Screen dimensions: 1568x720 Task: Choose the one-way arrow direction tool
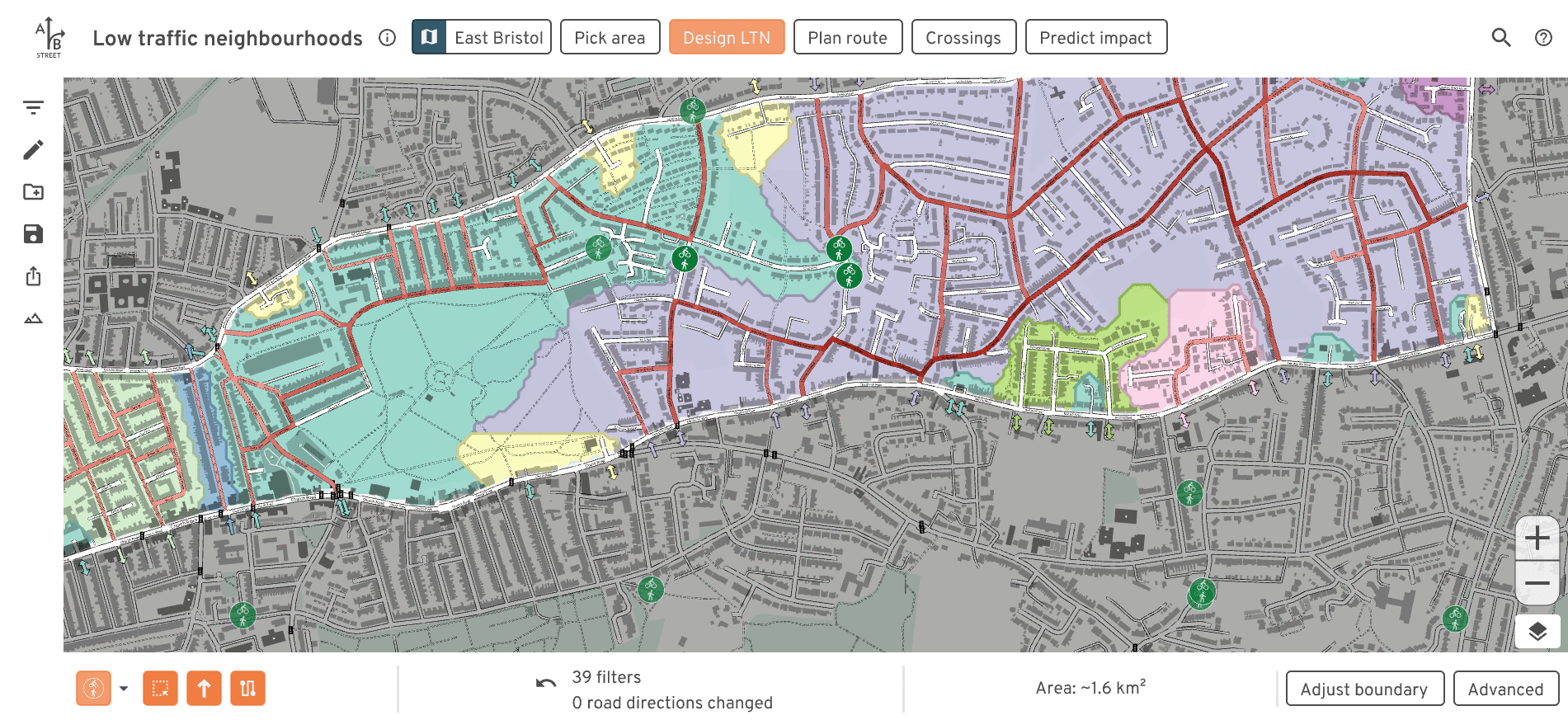[x=204, y=688]
